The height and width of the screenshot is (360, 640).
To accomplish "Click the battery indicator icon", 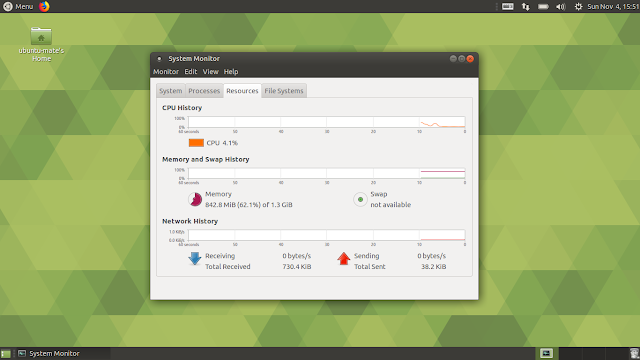I will coord(543,7).
